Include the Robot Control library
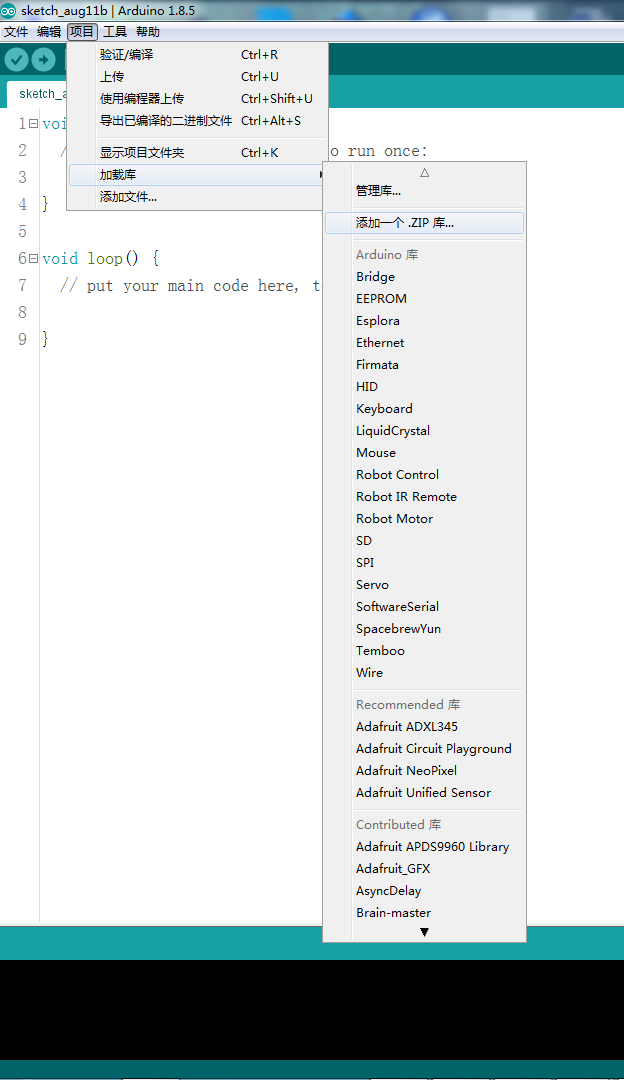 point(424,475)
